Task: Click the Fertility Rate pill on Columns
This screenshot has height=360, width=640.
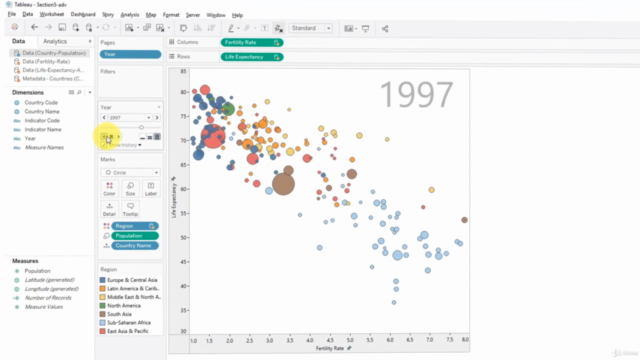Action: click(x=252, y=42)
